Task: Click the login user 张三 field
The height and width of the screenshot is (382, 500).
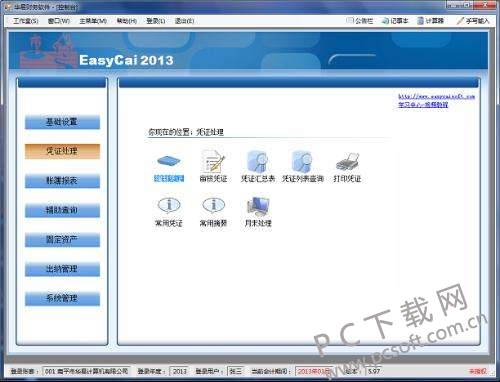Action: (235, 371)
